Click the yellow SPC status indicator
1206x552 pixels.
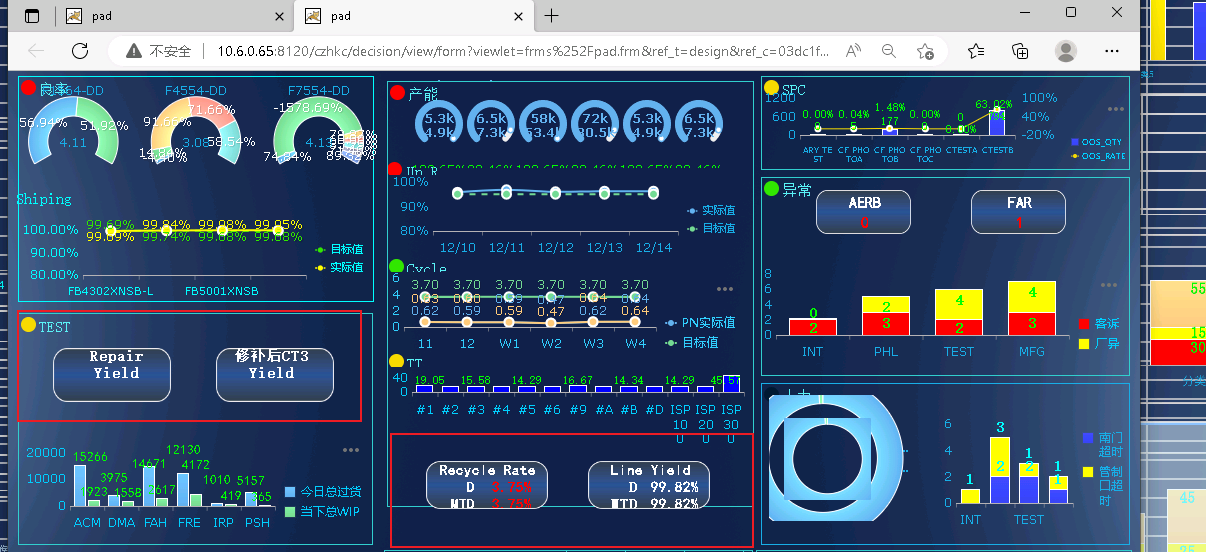(771, 88)
